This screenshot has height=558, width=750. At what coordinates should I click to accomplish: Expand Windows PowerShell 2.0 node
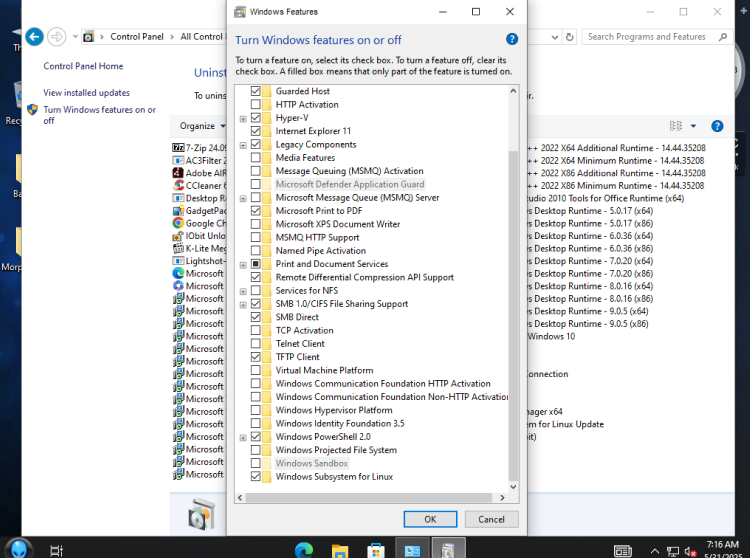(x=243, y=438)
